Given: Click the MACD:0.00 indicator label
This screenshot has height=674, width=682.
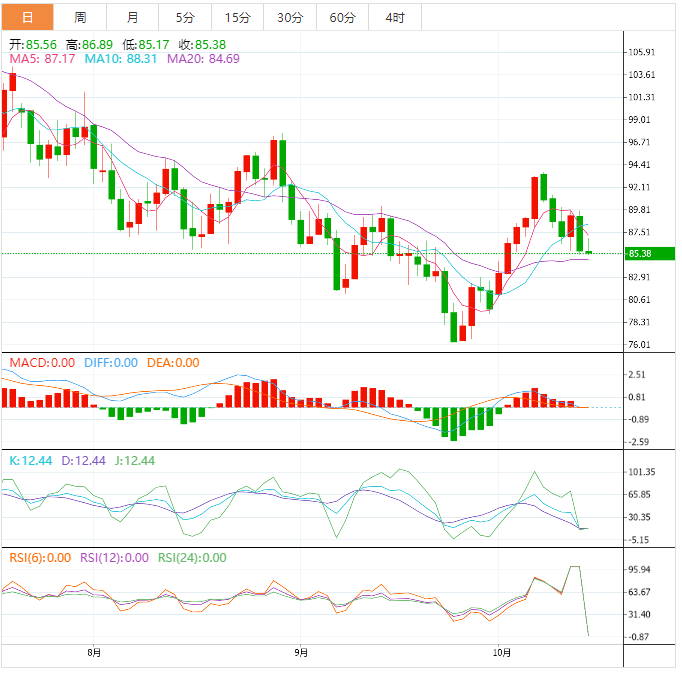Looking at the screenshot, I should [42, 363].
